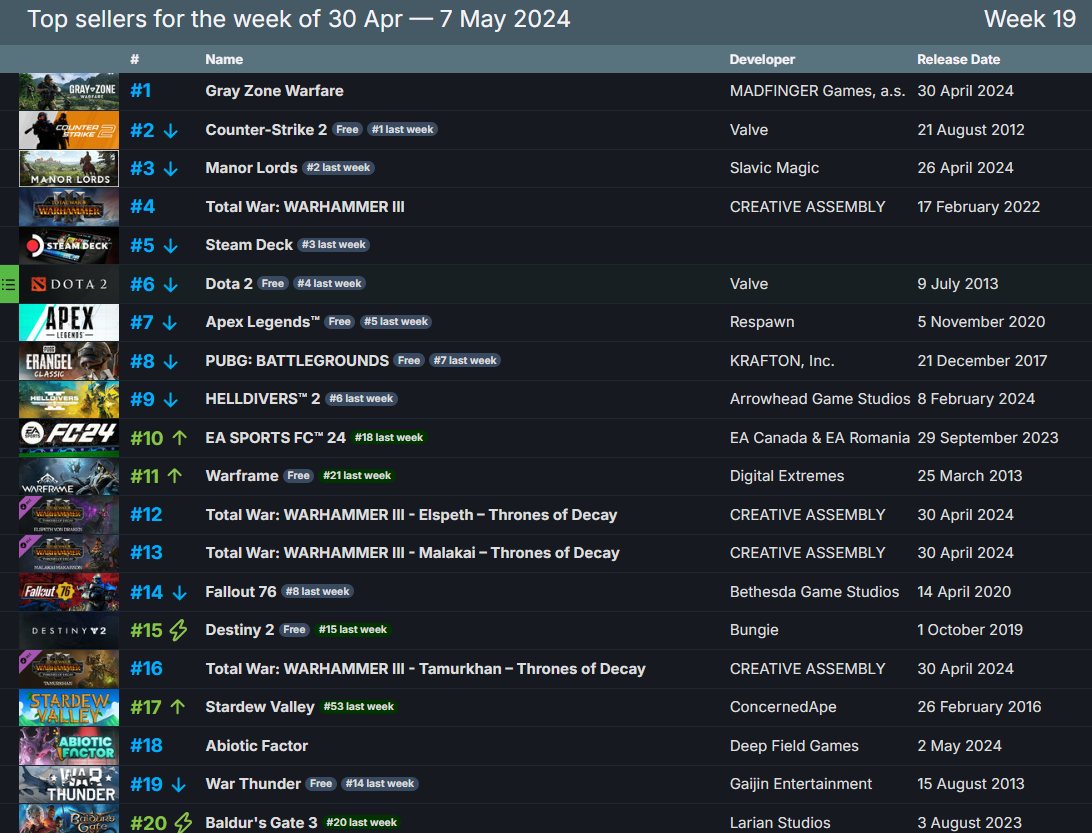Click the EA FC24 logo image
This screenshot has height=833, width=1092.
pos(68,438)
